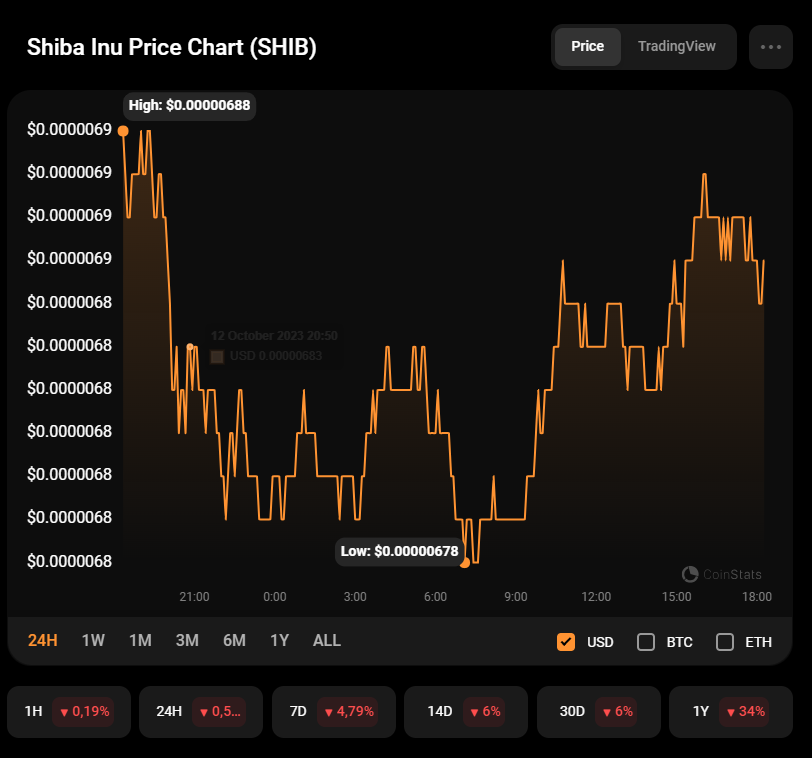Viewport: 812px width, 758px height.
Task: Click the 'USD 0.00000683' tooltip value
Action: [x=276, y=356]
